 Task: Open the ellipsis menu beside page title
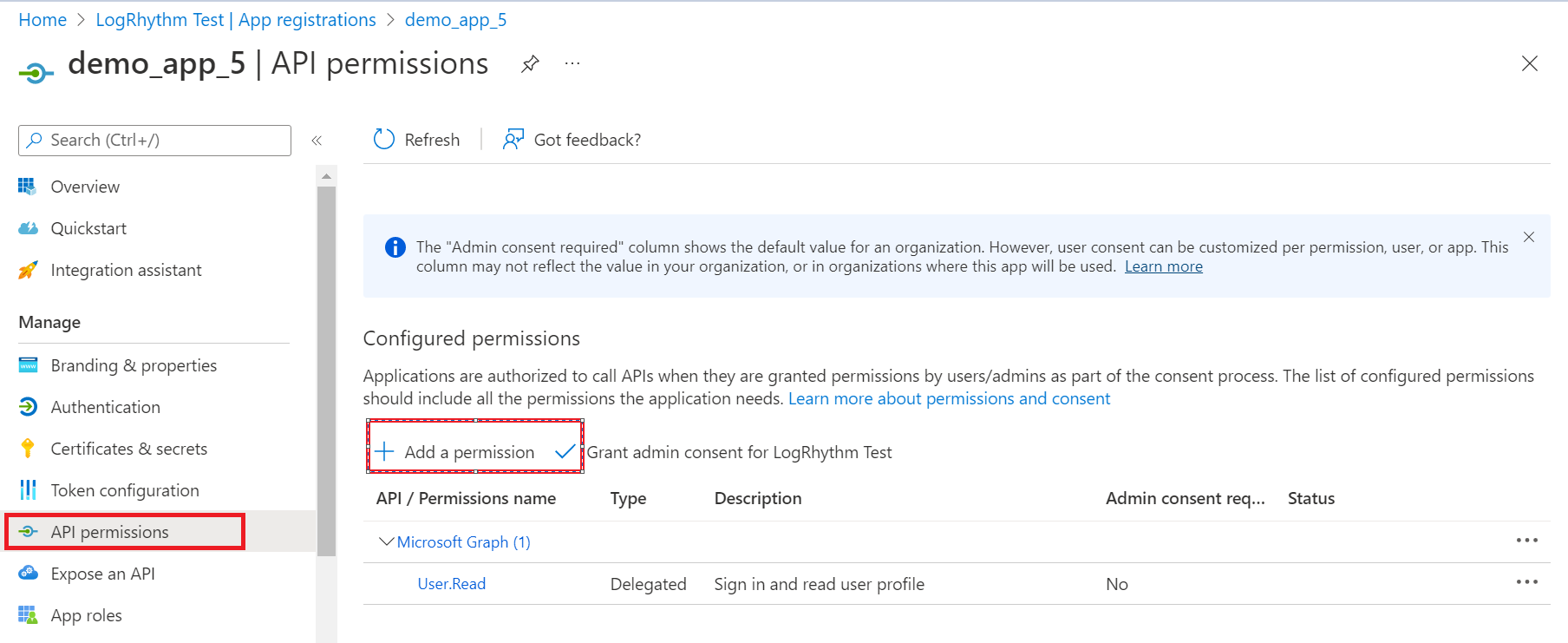pos(572,63)
